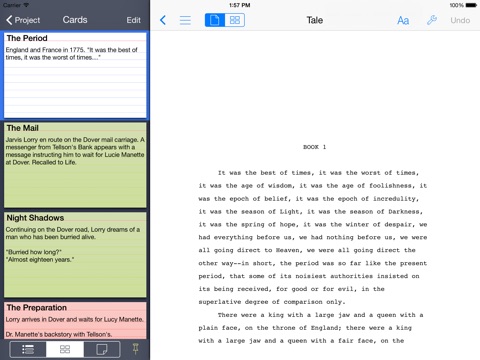
Task: Open the Aa font settings
Action: pyautogui.click(x=403, y=20)
